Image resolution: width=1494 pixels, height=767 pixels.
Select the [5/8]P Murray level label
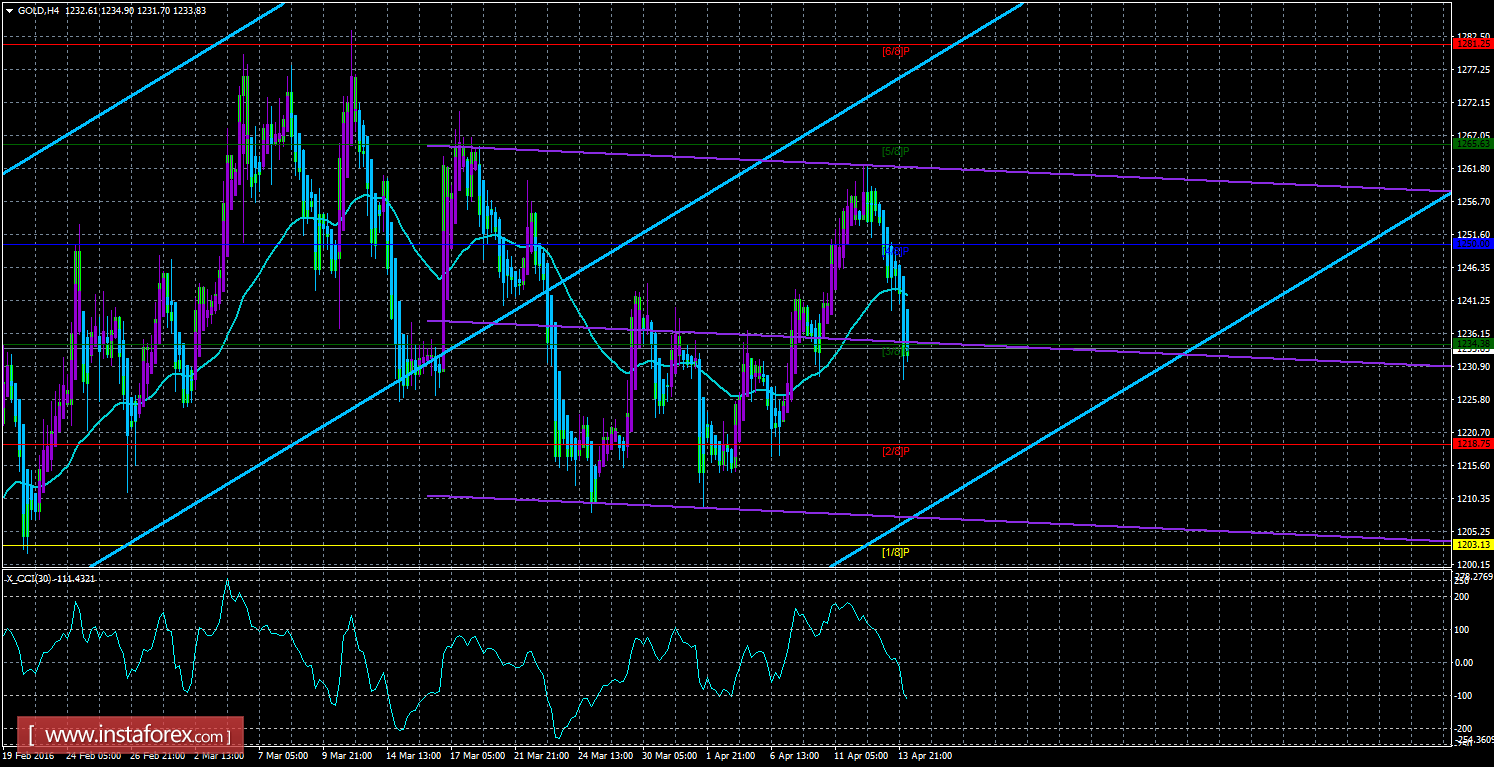click(x=895, y=151)
